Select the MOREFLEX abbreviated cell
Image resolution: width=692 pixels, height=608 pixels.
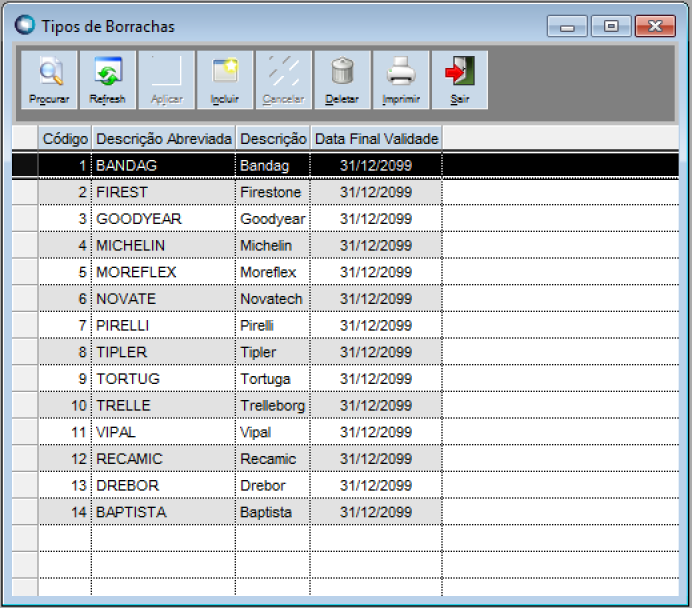(163, 272)
